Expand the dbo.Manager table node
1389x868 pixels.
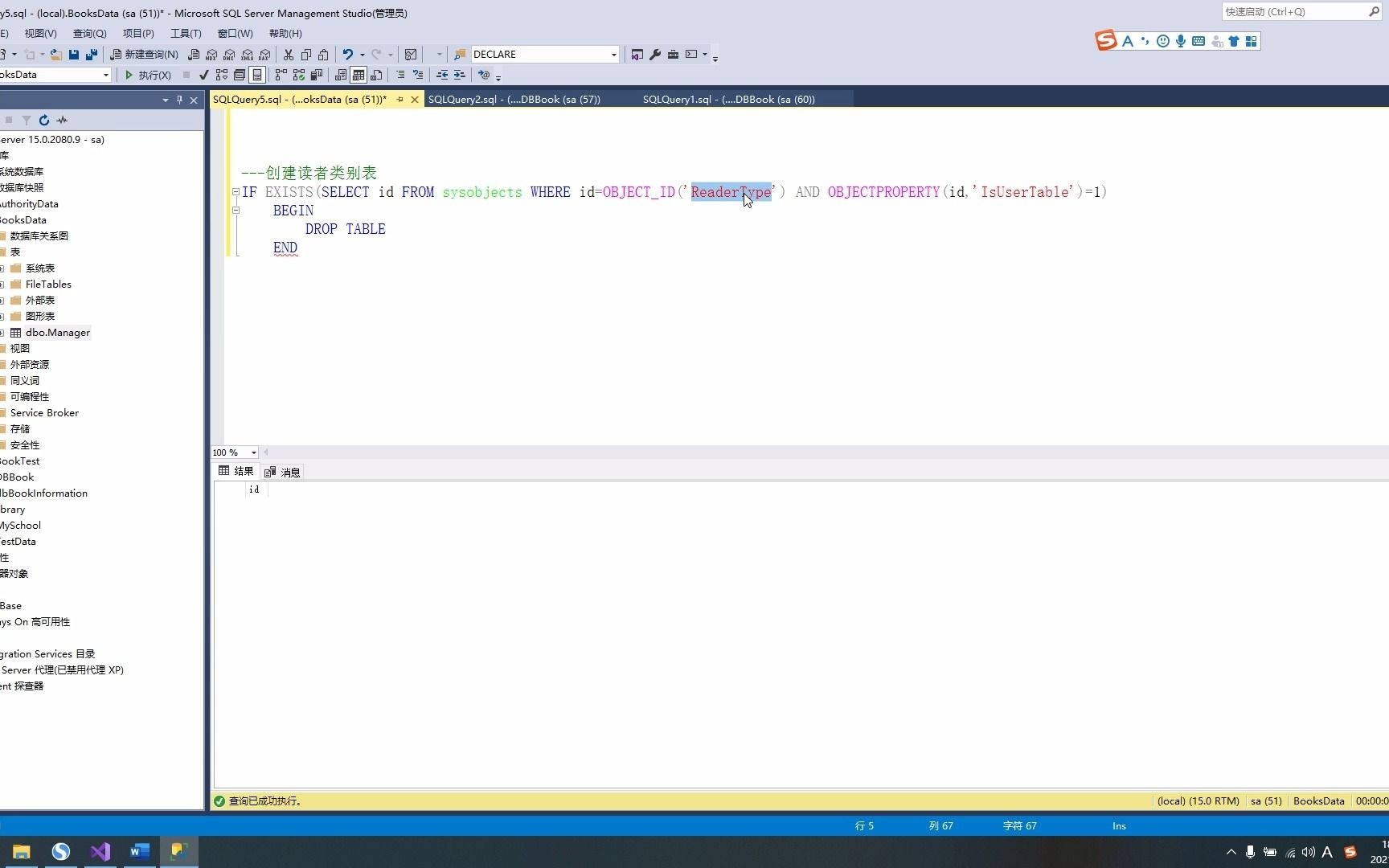pyautogui.click(x=2, y=332)
